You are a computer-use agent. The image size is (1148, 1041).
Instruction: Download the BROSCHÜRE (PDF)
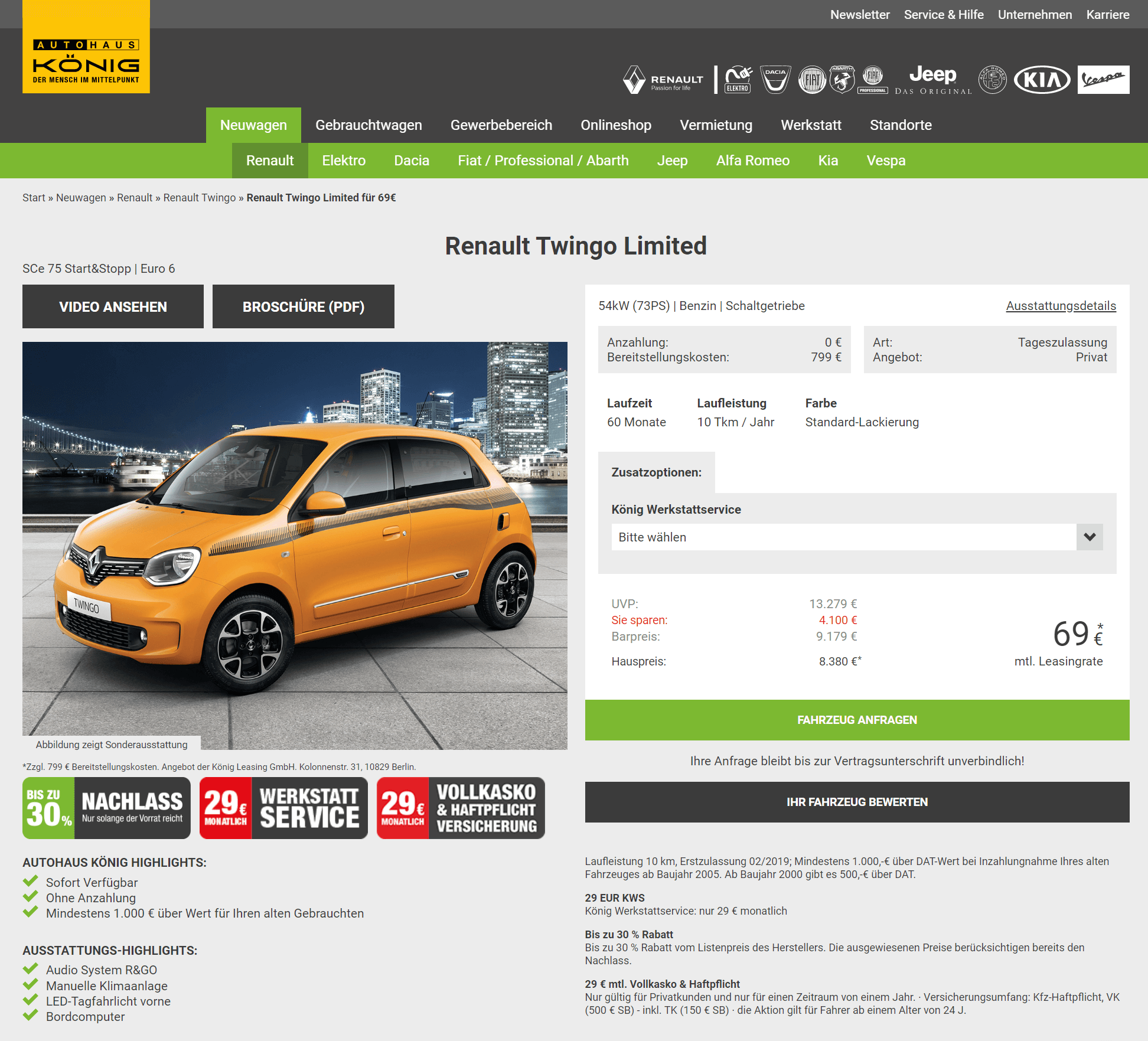[304, 306]
